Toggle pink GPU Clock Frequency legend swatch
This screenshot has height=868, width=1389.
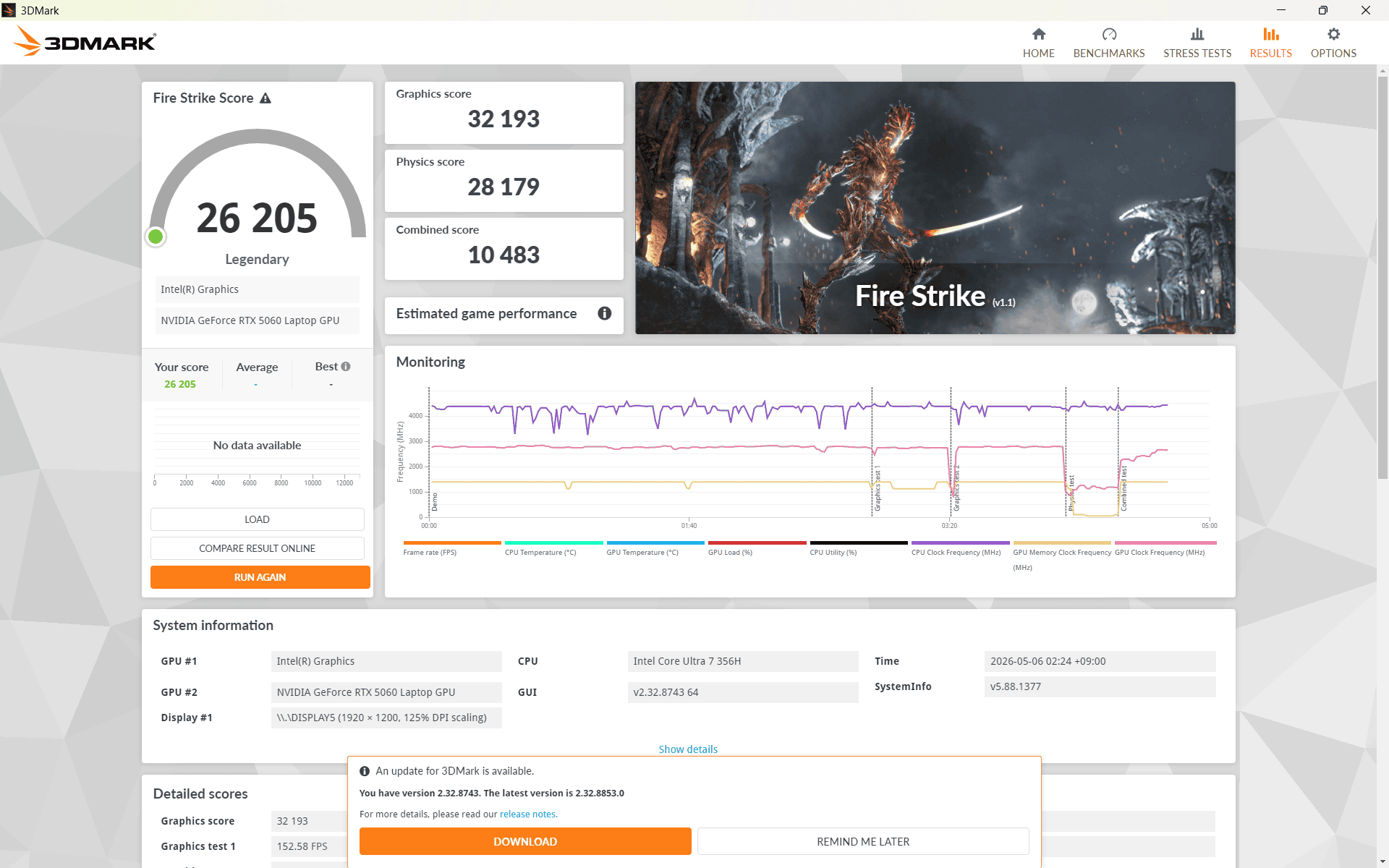1165,542
